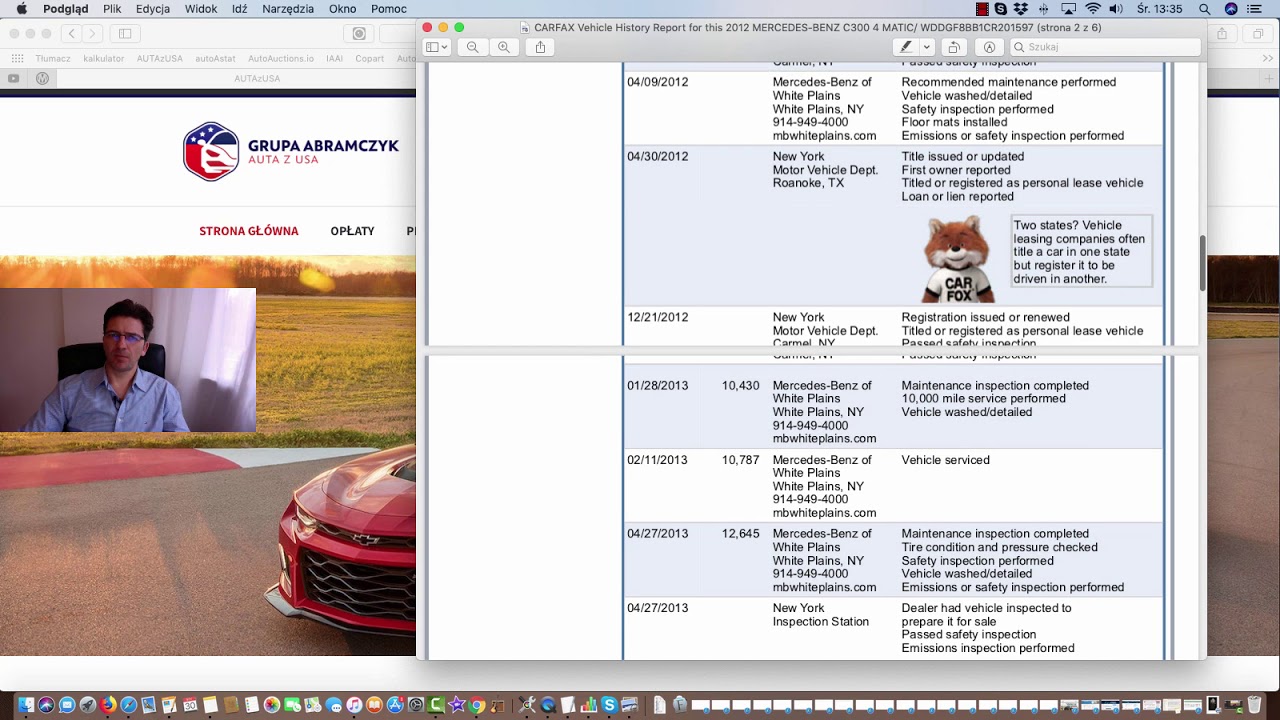Click the Car Fox mascot image

(x=957, y=259)
